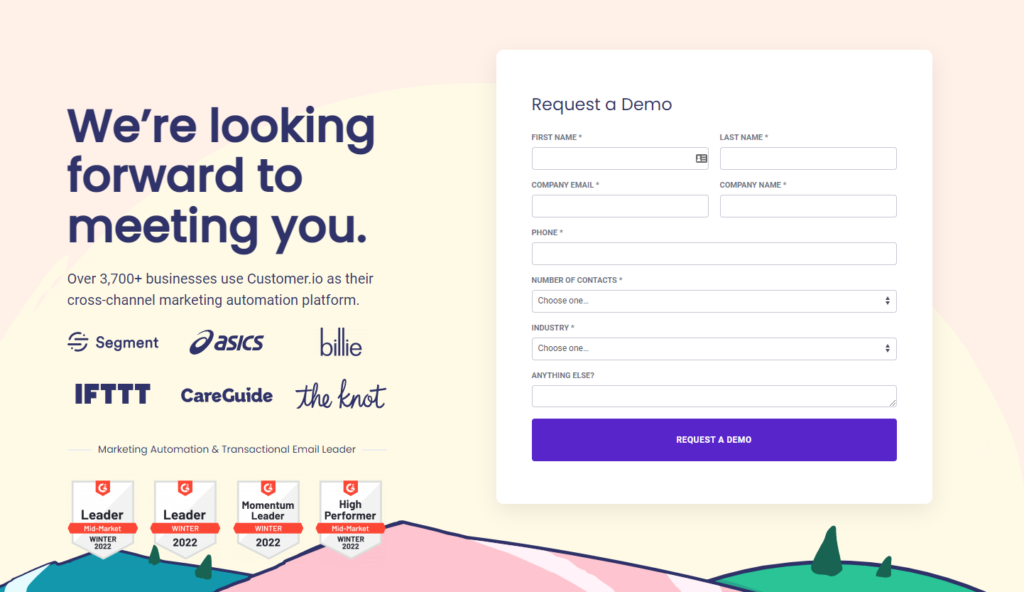This screenshot has width=1024, height=592.
Task: Click the autofill contact card icon
Action: point(701,158)
